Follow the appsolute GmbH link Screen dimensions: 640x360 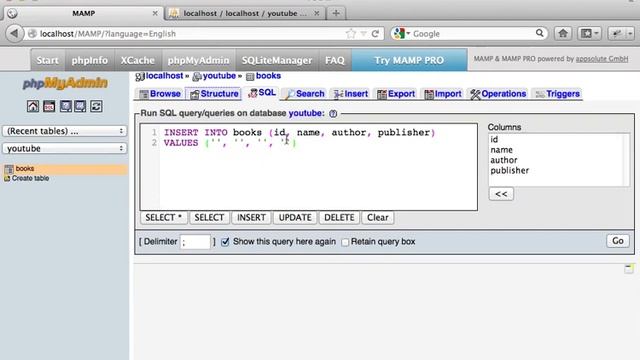pos(602,59)
